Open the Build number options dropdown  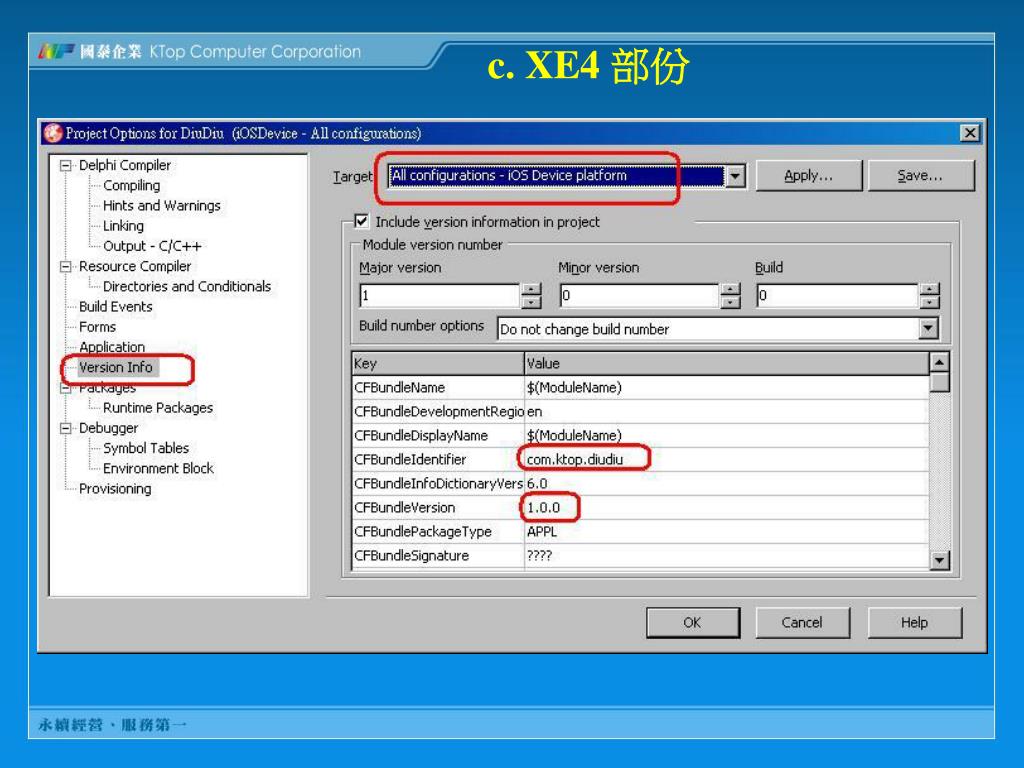[x=928, y=328]
